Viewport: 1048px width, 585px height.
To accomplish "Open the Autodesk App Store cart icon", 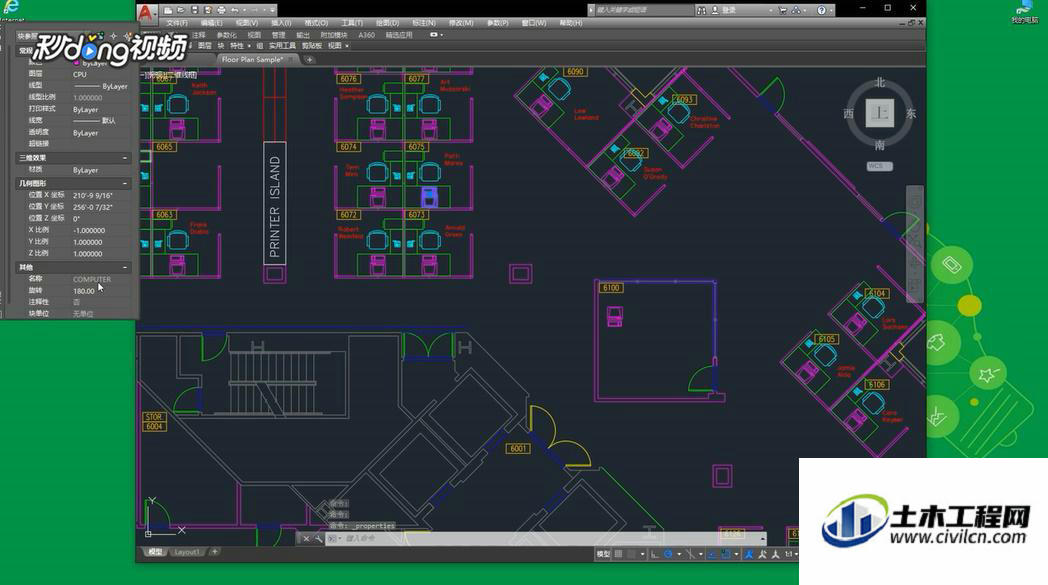I will click(783, 10).
